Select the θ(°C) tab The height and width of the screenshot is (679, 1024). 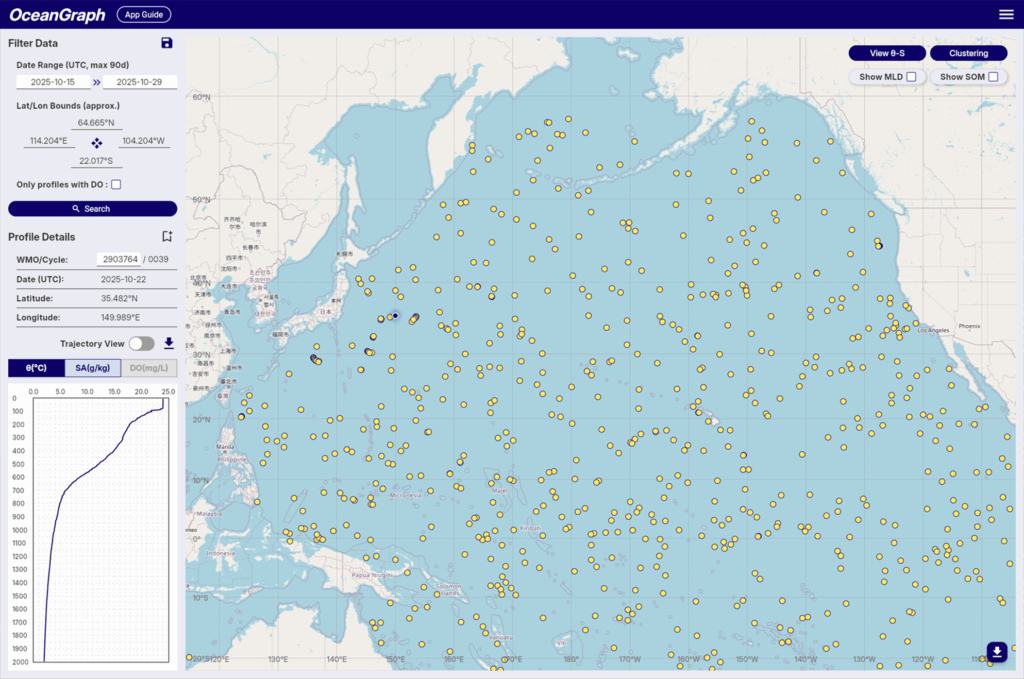[x=36, y=368]
